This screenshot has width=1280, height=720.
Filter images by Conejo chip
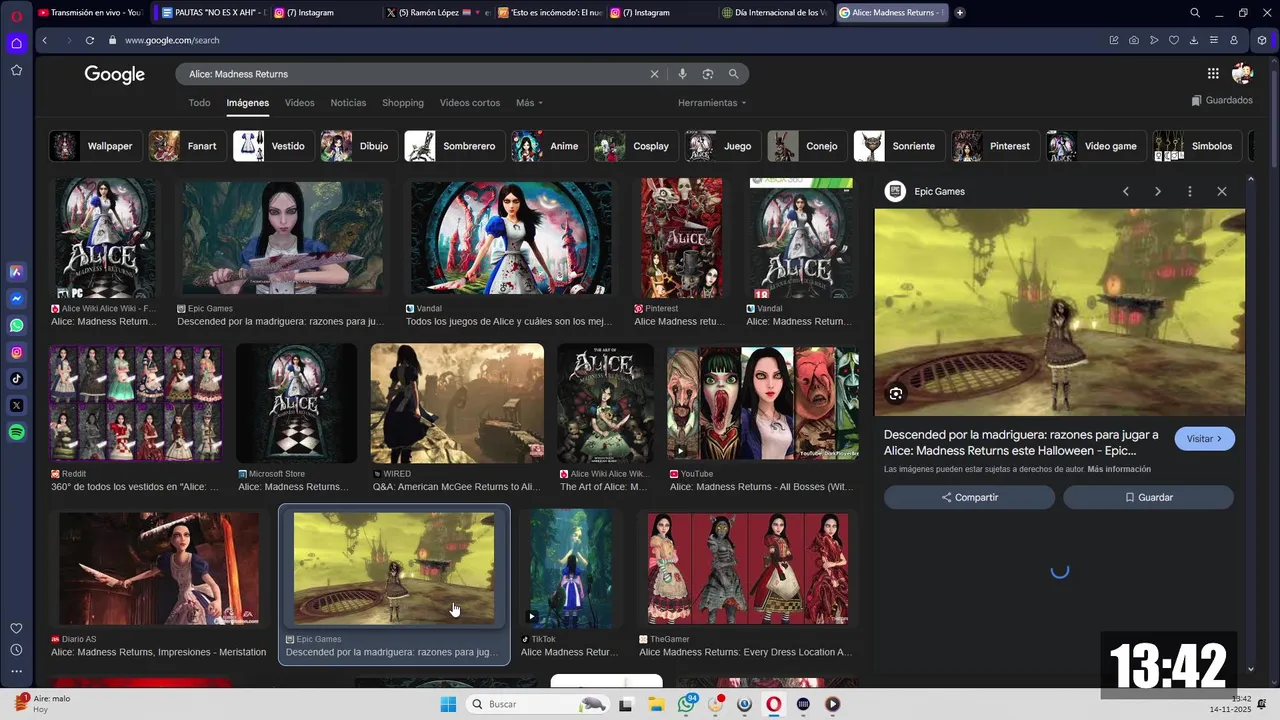(x=807, y=146)
